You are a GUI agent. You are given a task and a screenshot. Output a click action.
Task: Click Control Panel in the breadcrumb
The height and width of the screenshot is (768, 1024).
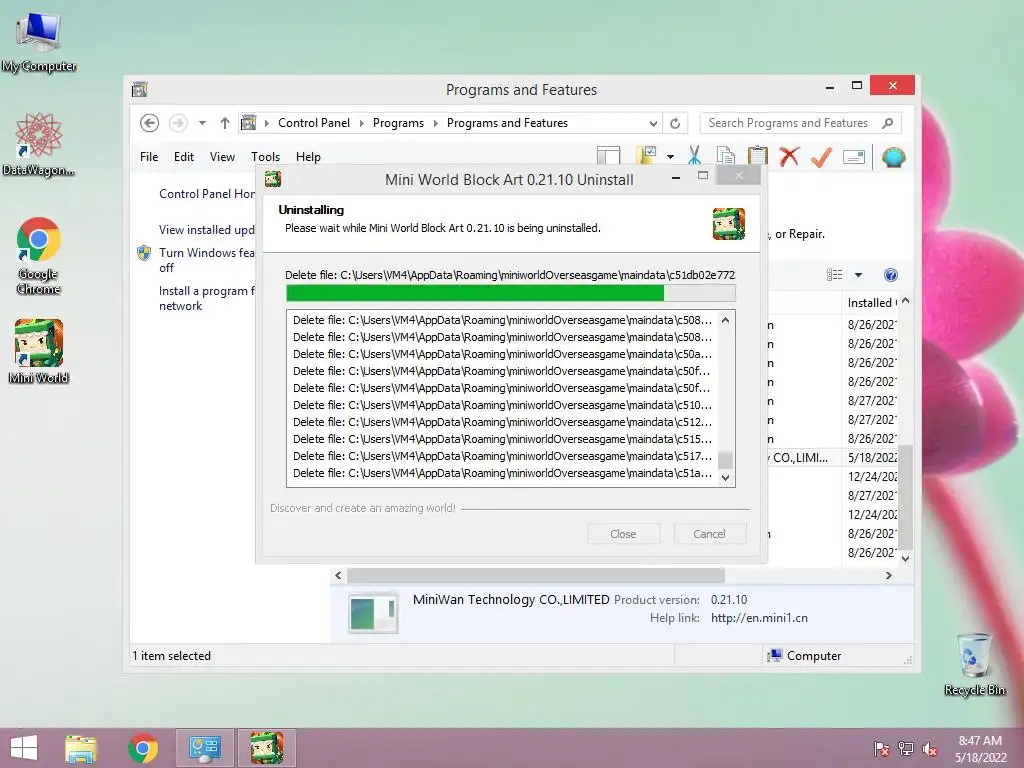point(313,123)
